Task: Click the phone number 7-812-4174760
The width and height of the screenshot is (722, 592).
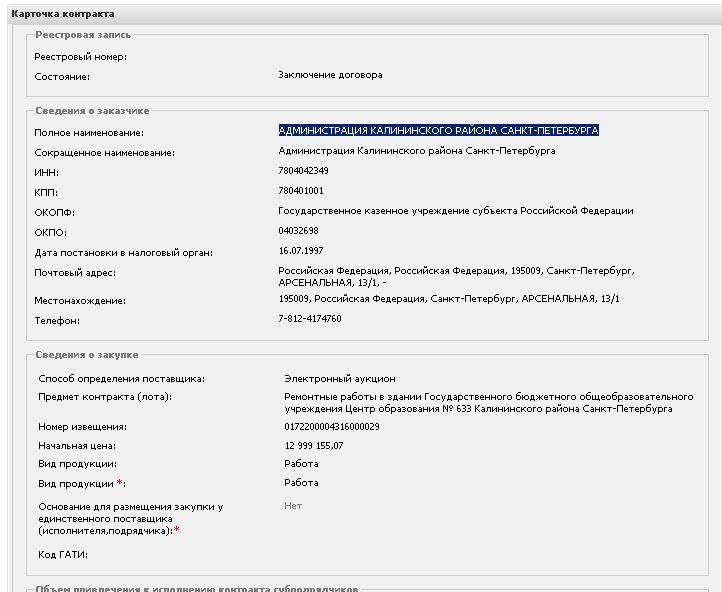Action: [309, 319]
